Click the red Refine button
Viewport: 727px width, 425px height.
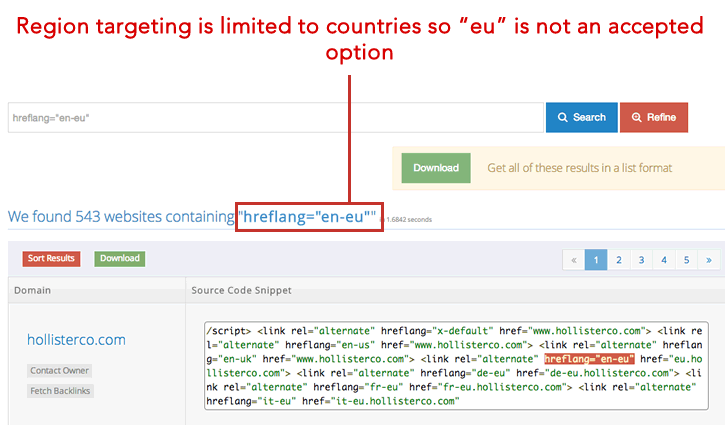(x=654, y=117)
